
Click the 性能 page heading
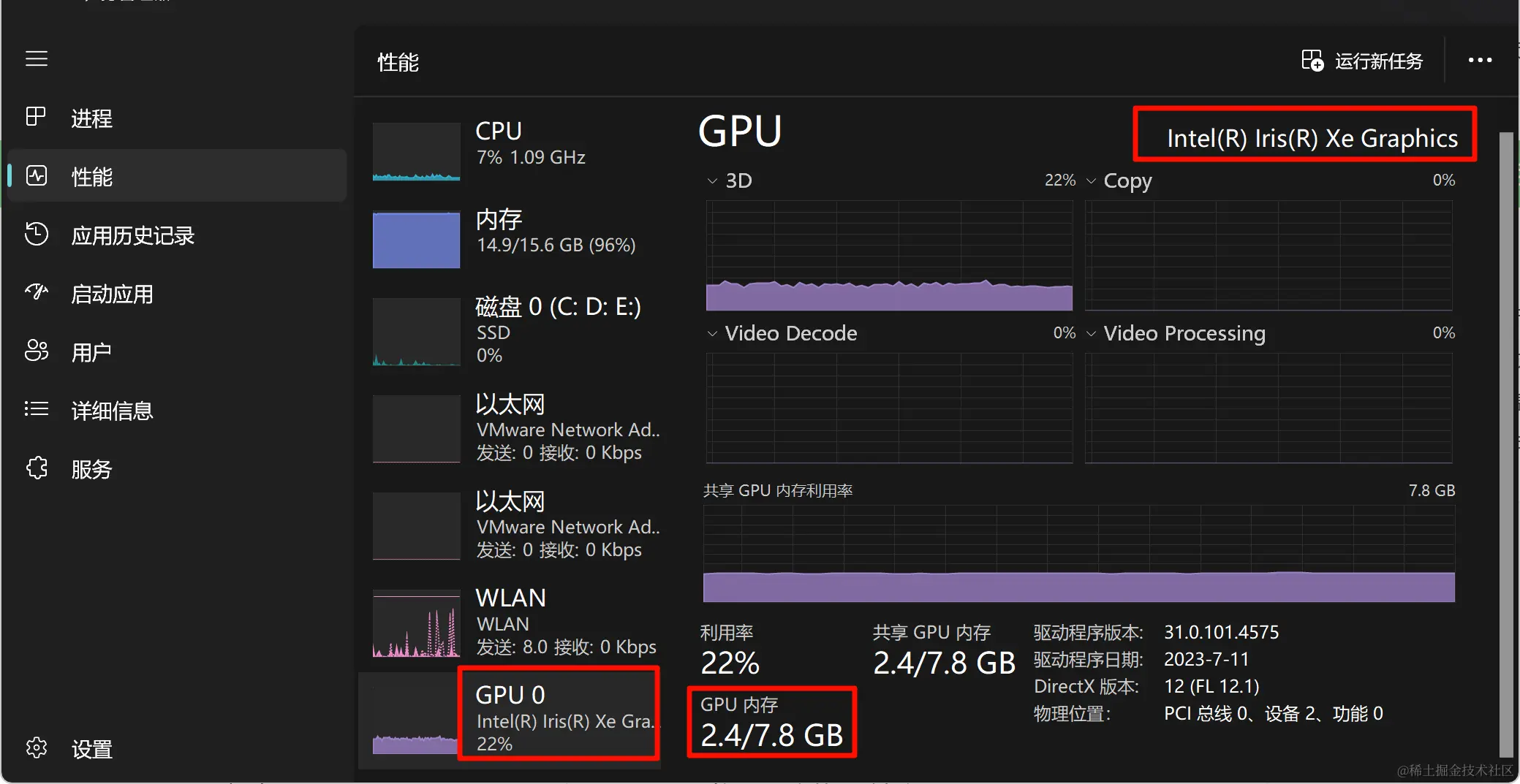398,62
